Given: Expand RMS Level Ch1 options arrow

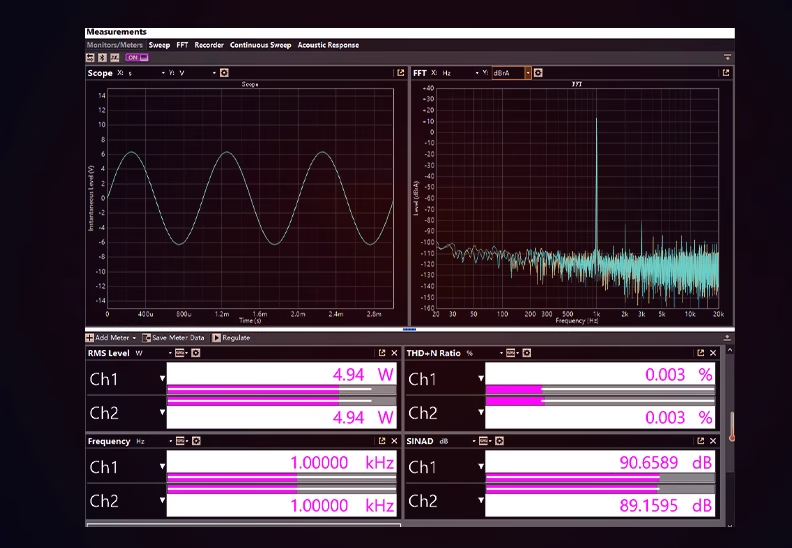Looking at the screenshot, I should [x=162, y=379].
